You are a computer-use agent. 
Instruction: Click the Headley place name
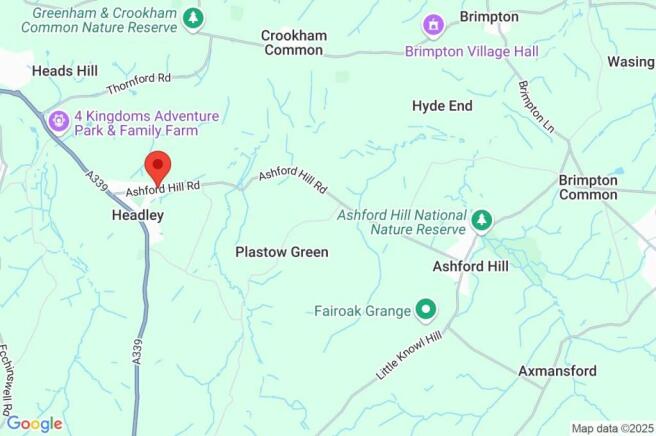[138, 215]
